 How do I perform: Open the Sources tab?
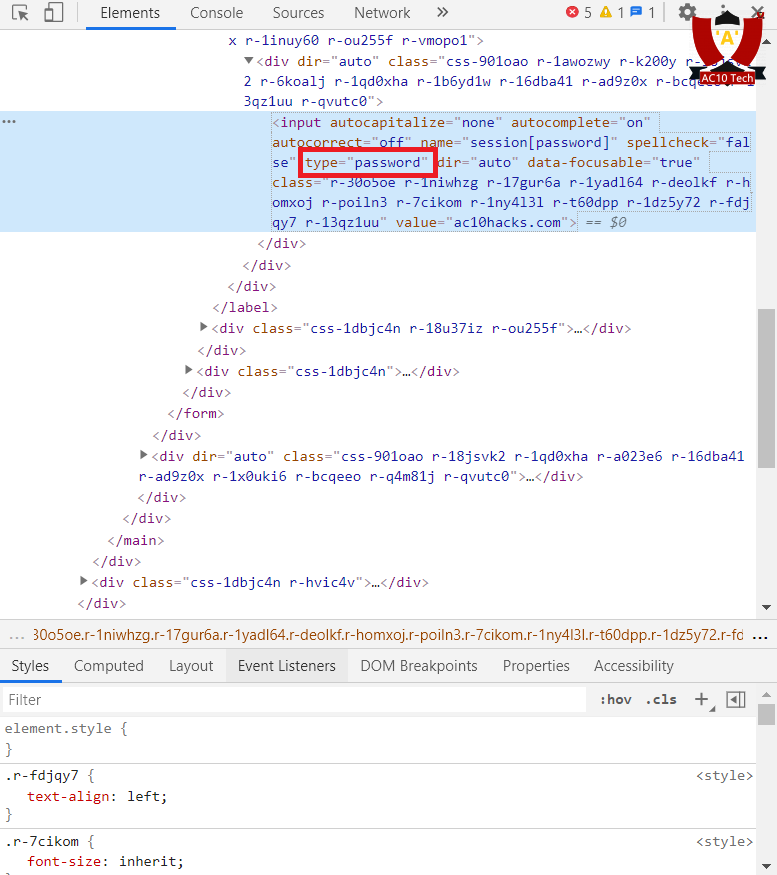click(298, 13)
